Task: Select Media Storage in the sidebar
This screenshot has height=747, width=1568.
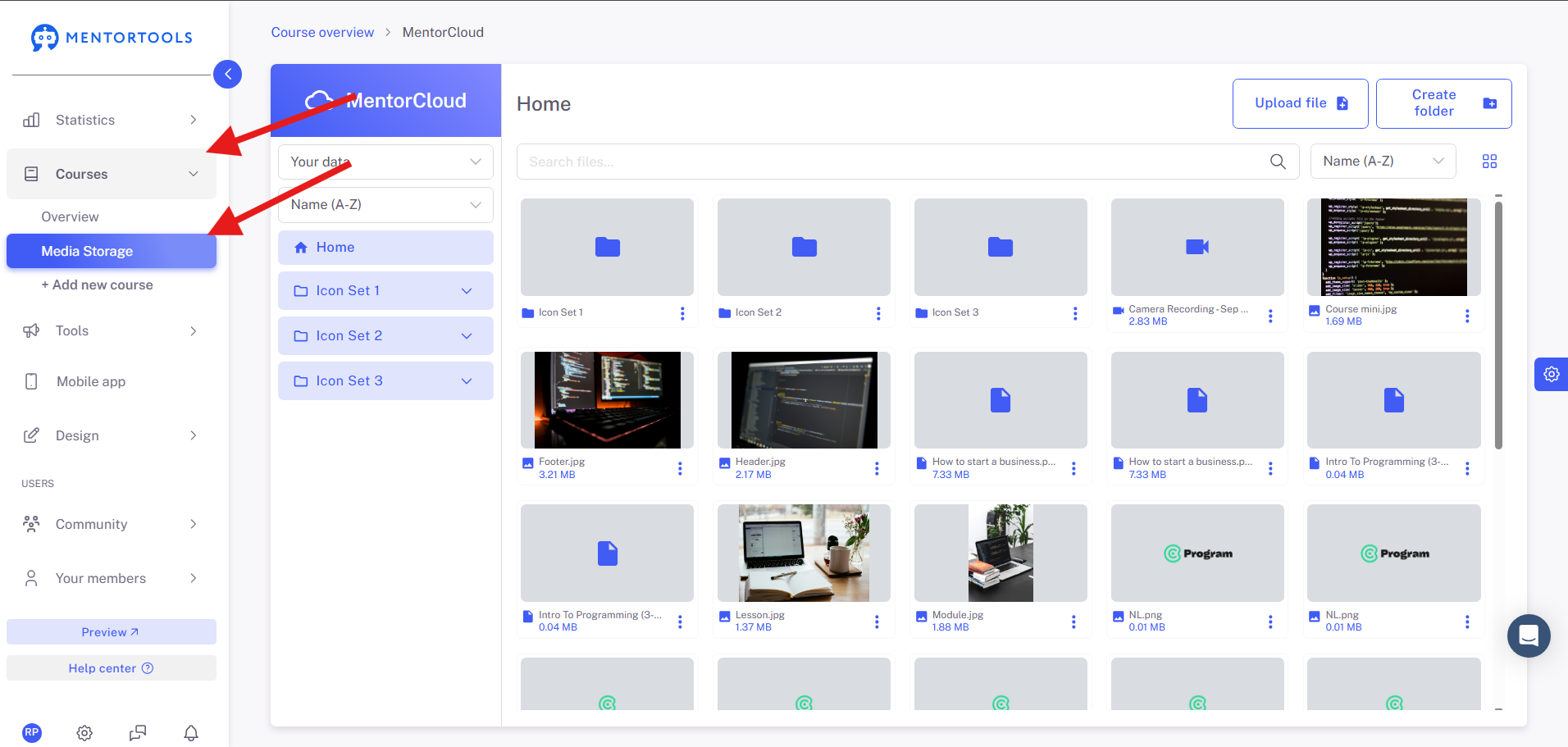Action: pos(112,251)
